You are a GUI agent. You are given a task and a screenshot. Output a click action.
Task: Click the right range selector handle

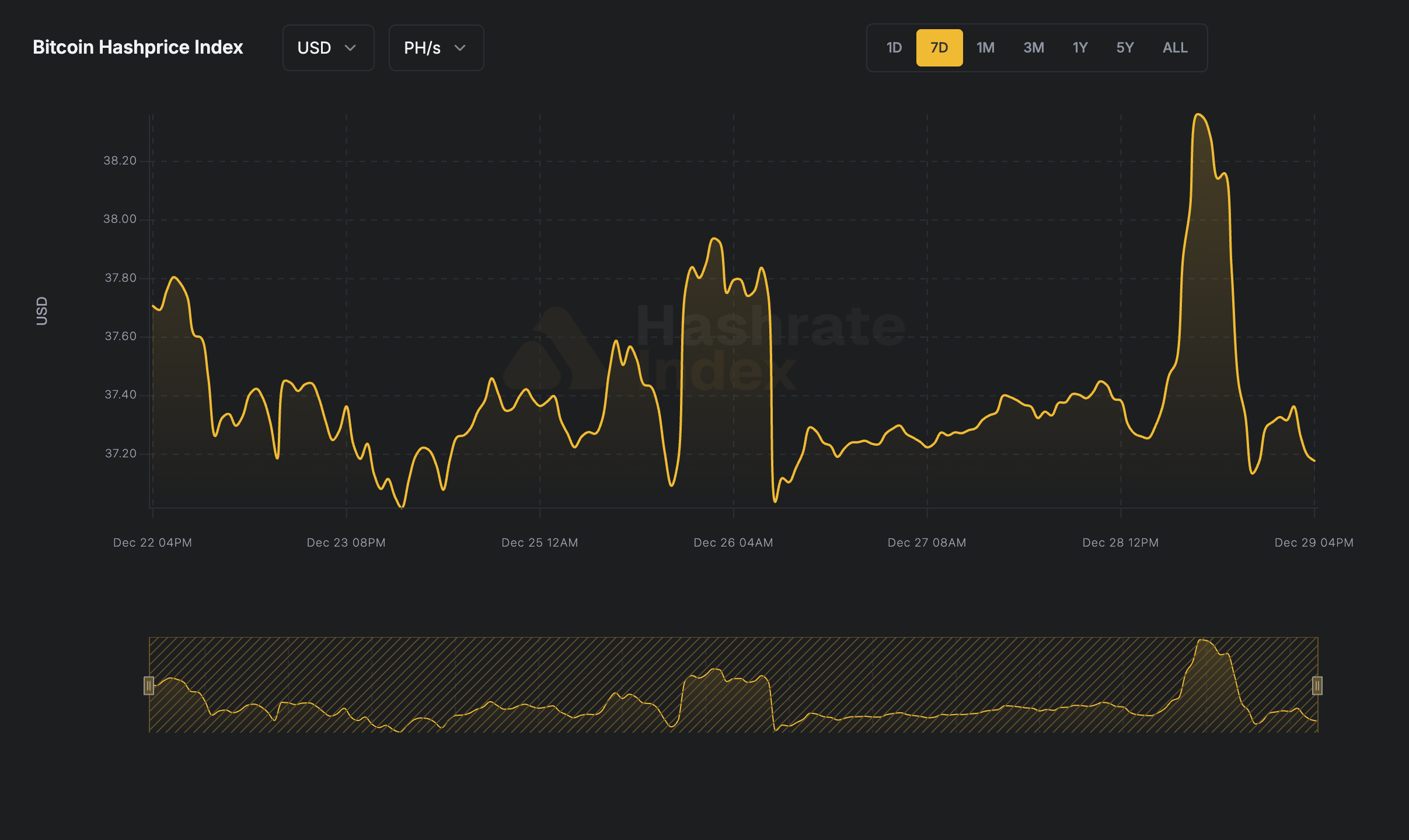(1317, 685)
